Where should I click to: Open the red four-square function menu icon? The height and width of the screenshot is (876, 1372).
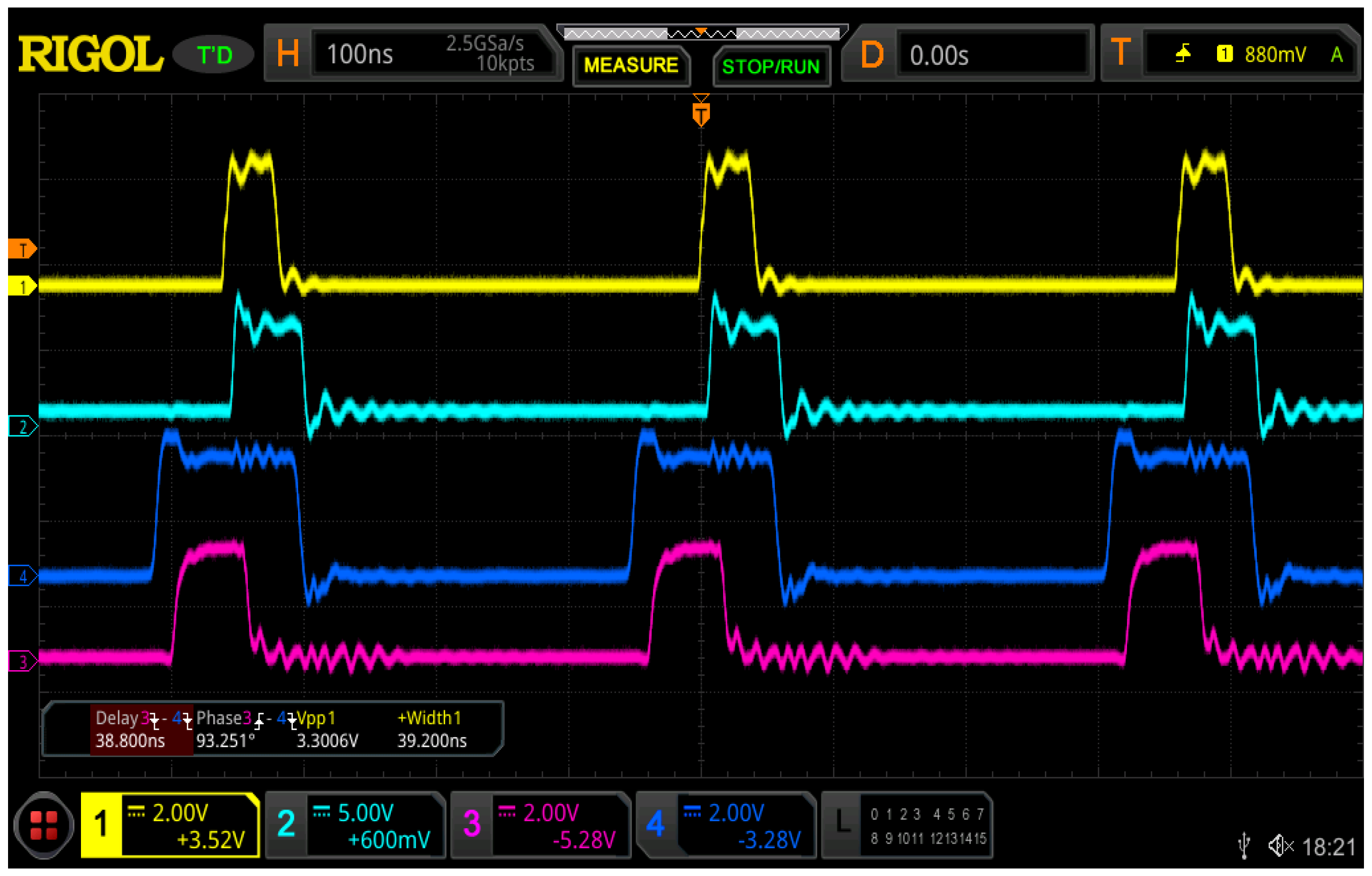[44, 825]
